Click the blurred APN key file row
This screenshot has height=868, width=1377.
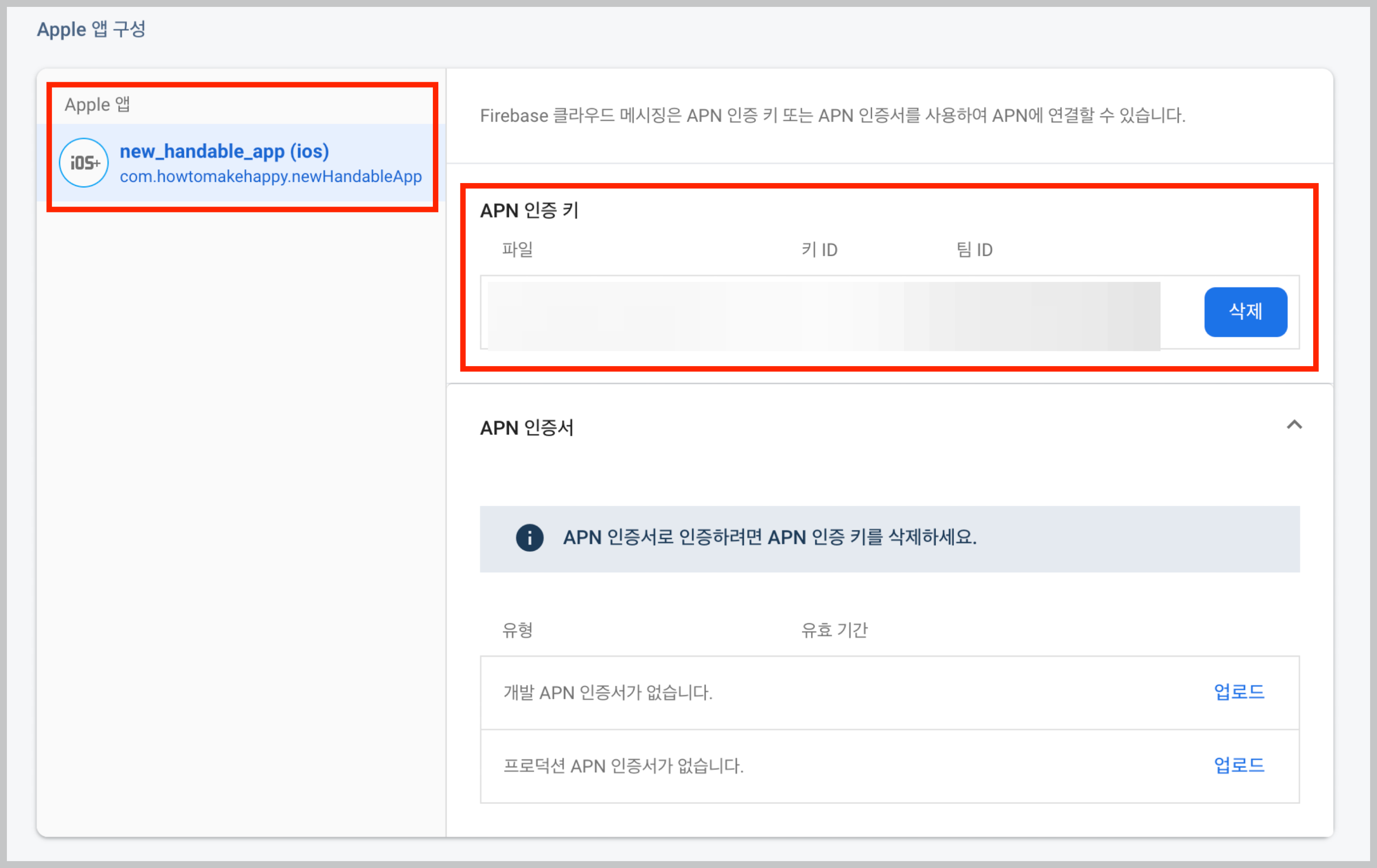coord(823,315)
